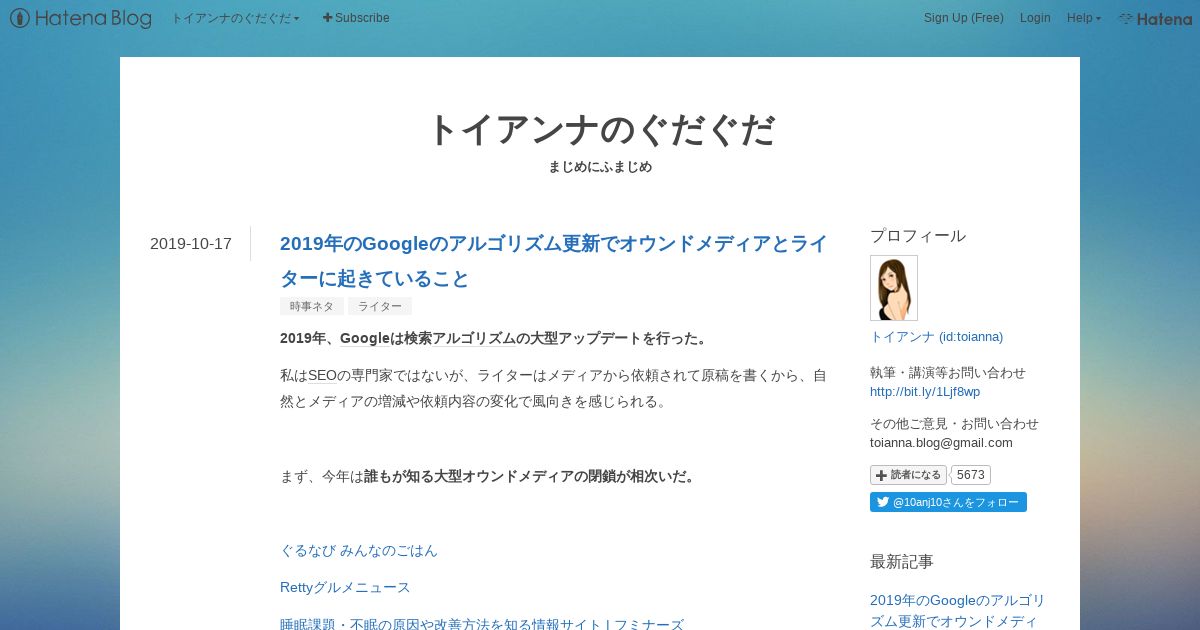Open トイアンナ (id:toianna) profile link

[x=936, y=336]
